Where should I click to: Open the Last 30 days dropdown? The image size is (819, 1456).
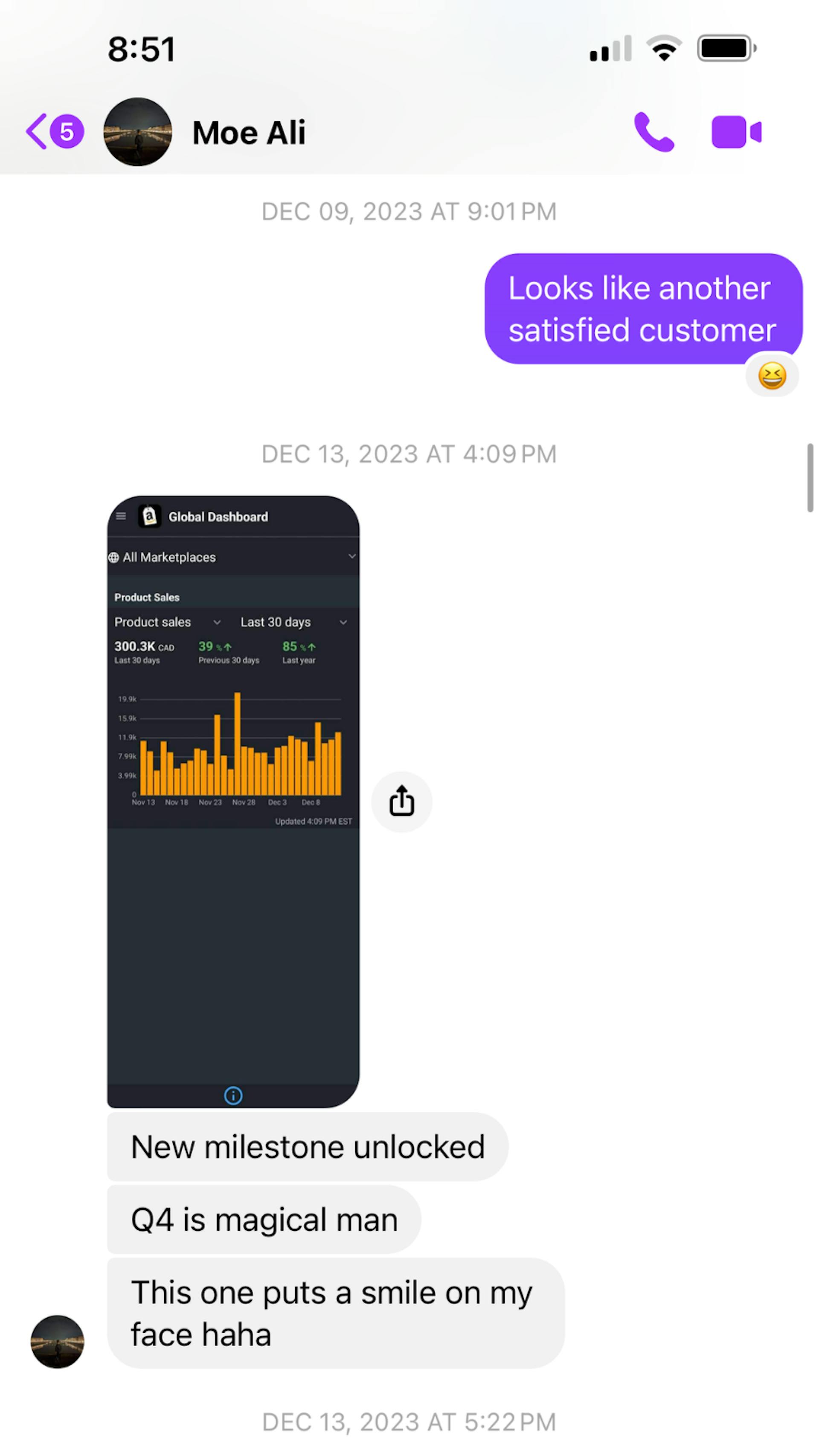click(293, 622)
